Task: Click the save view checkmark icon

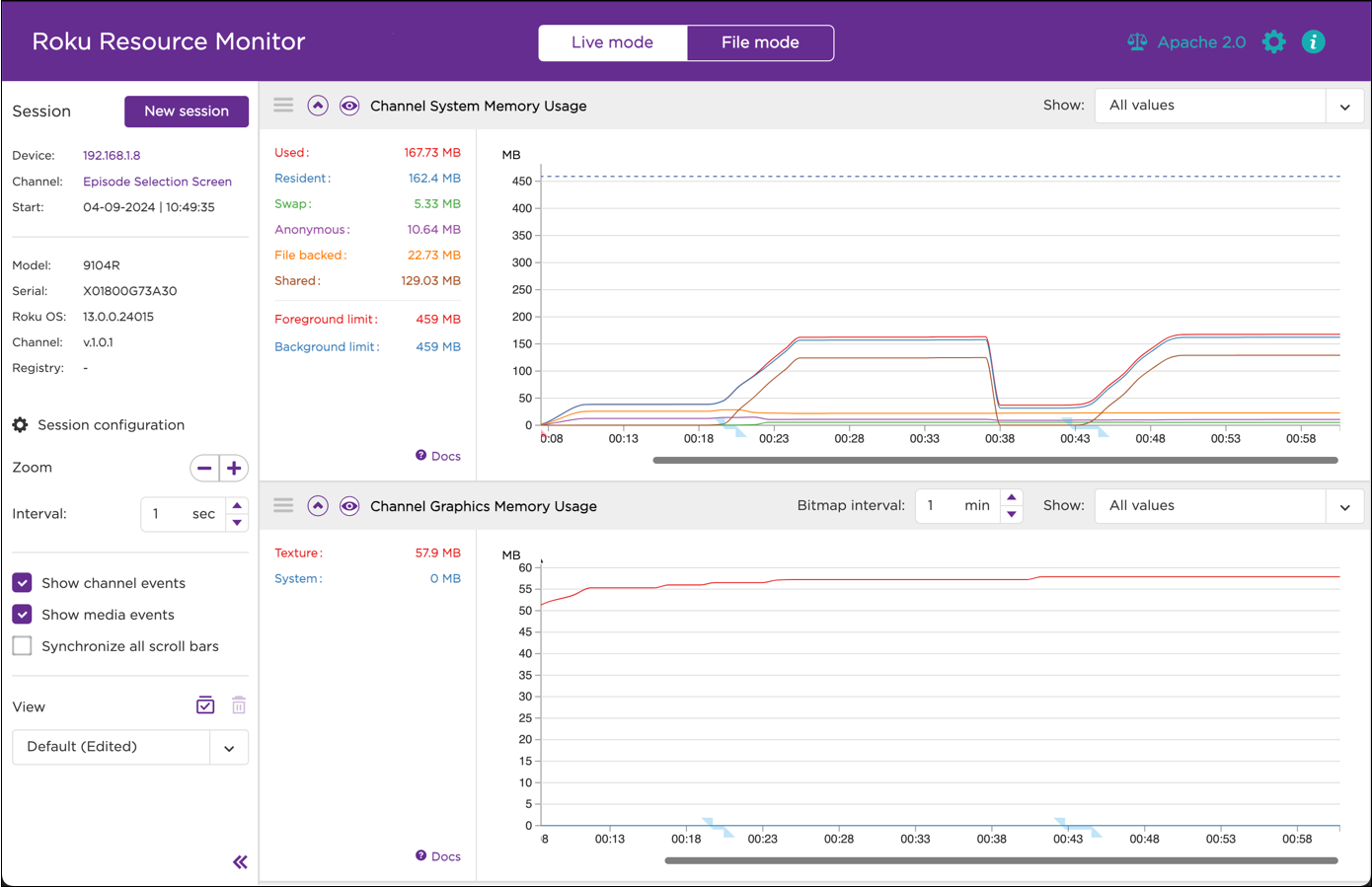Action: click(x=205, y=704)
